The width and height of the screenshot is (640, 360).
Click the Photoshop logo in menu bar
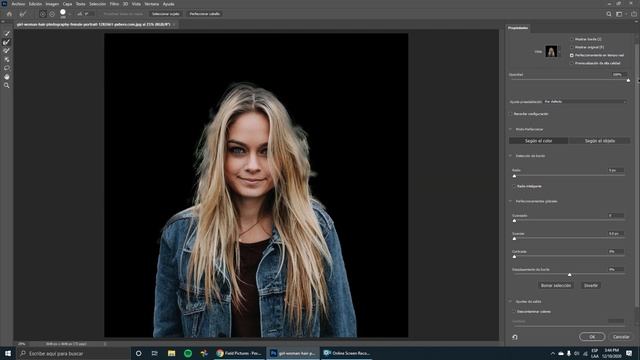[x=4, y=4]
